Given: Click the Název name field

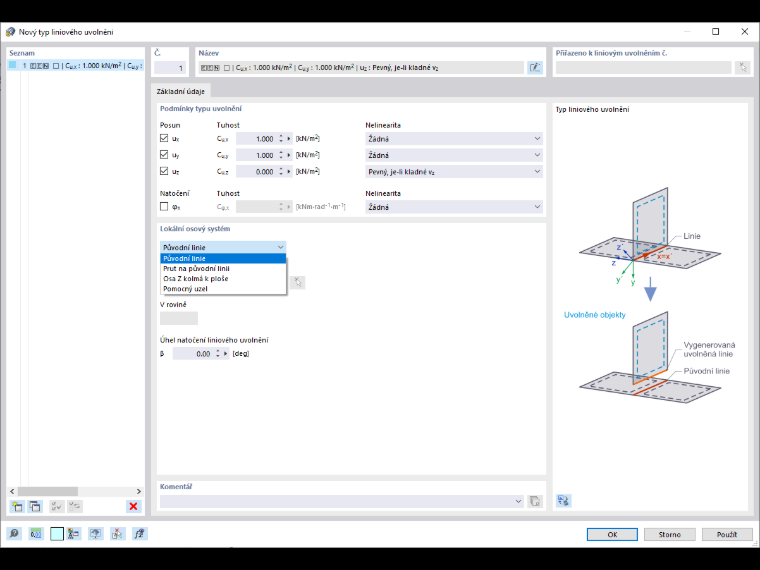Looking at the screenshot, I should pyautogui.click(x=361, y=68).
